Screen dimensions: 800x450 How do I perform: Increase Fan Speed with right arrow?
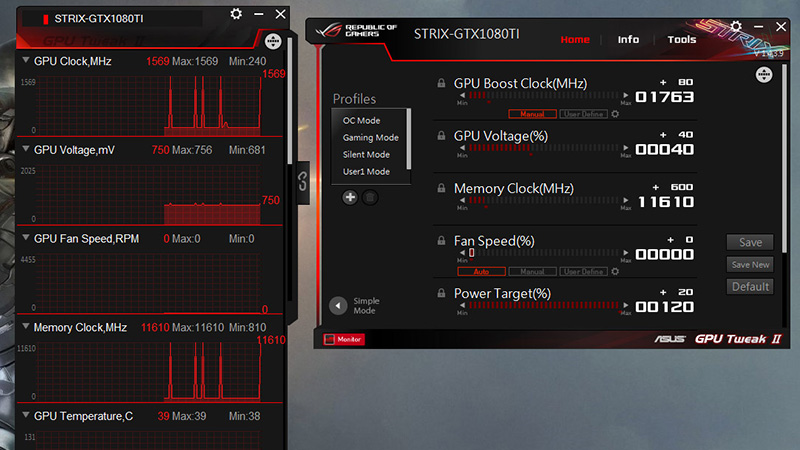click(x=626, y=253)
